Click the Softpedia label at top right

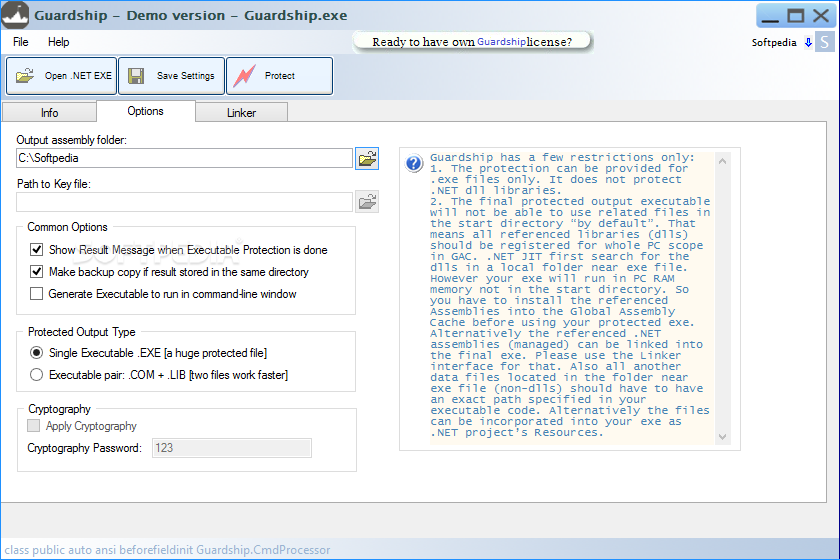tap(774, 42)
